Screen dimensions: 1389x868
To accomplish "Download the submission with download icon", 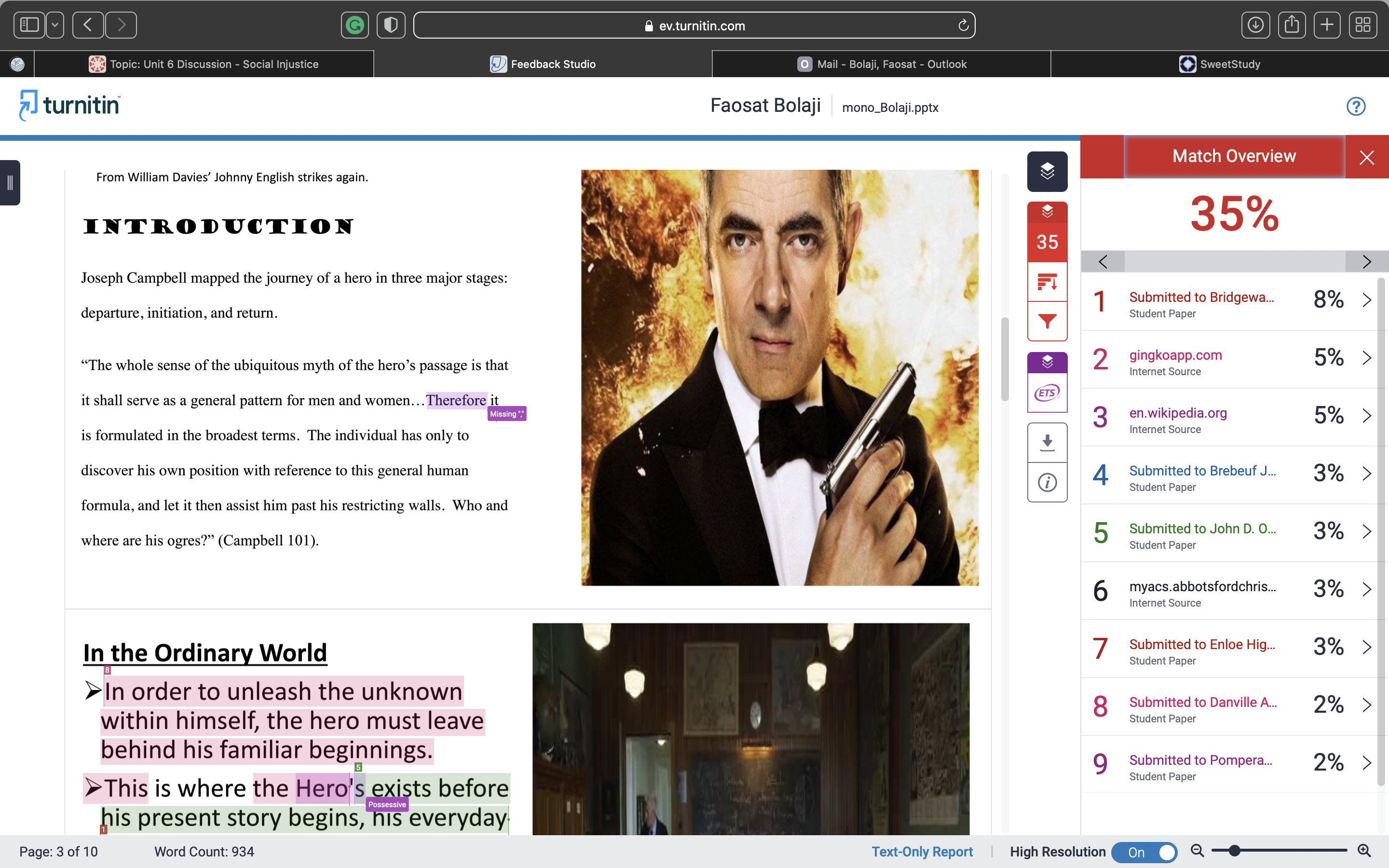I will (x=1047, y=443).
